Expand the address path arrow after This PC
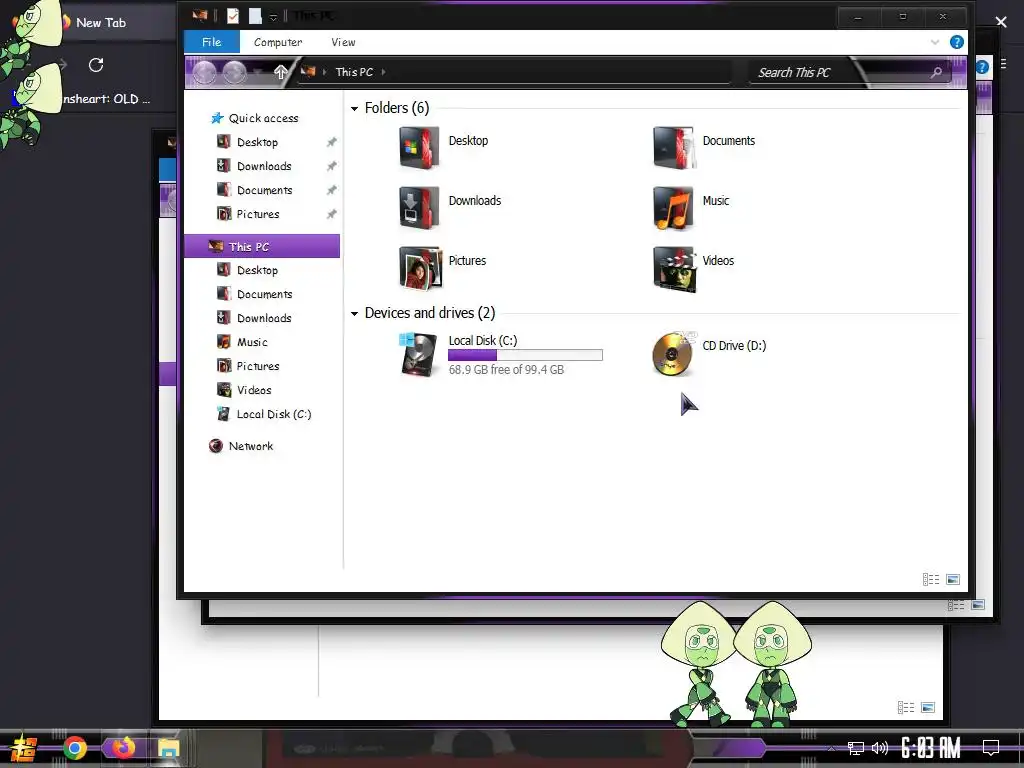This screenshot has height=768, width=1024. point(383,72)
